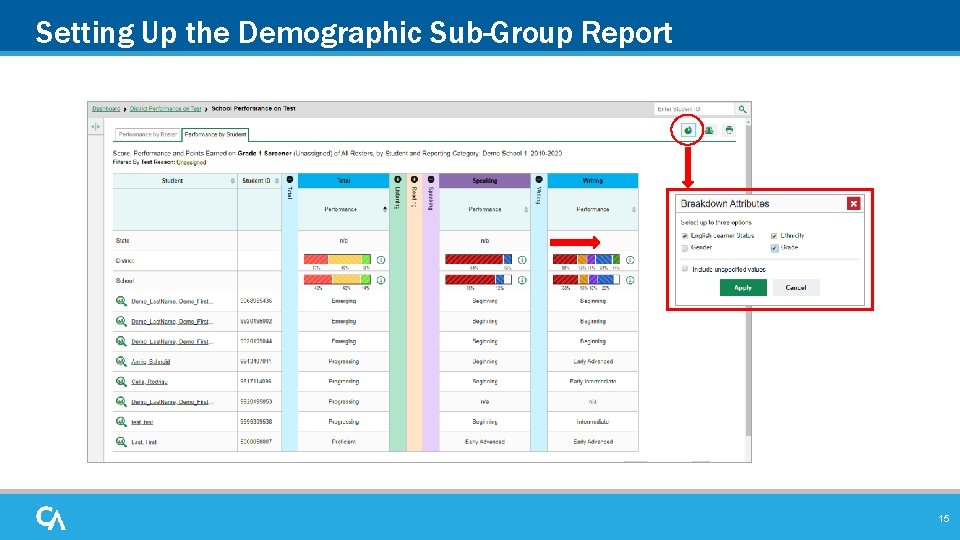
Task: Toggle English Learner Status checkbox
Action: tap(684, 236)
